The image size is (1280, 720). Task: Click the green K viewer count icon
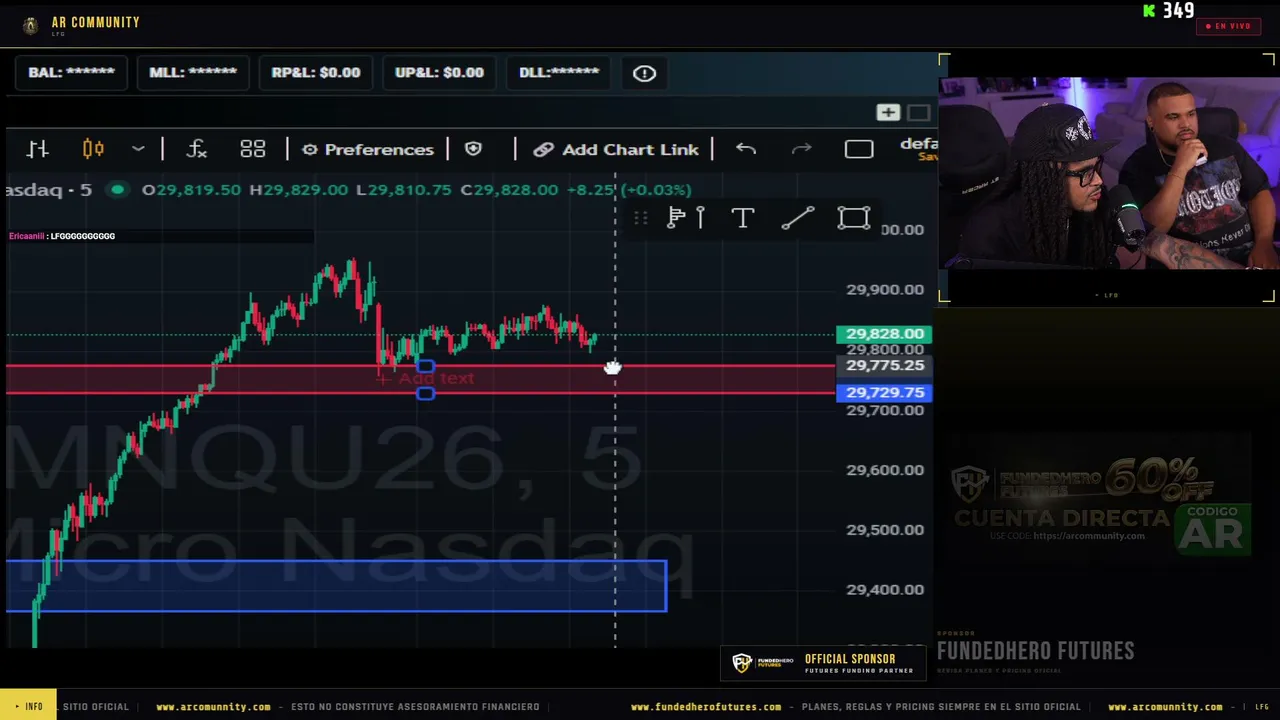pos(1149,11)
